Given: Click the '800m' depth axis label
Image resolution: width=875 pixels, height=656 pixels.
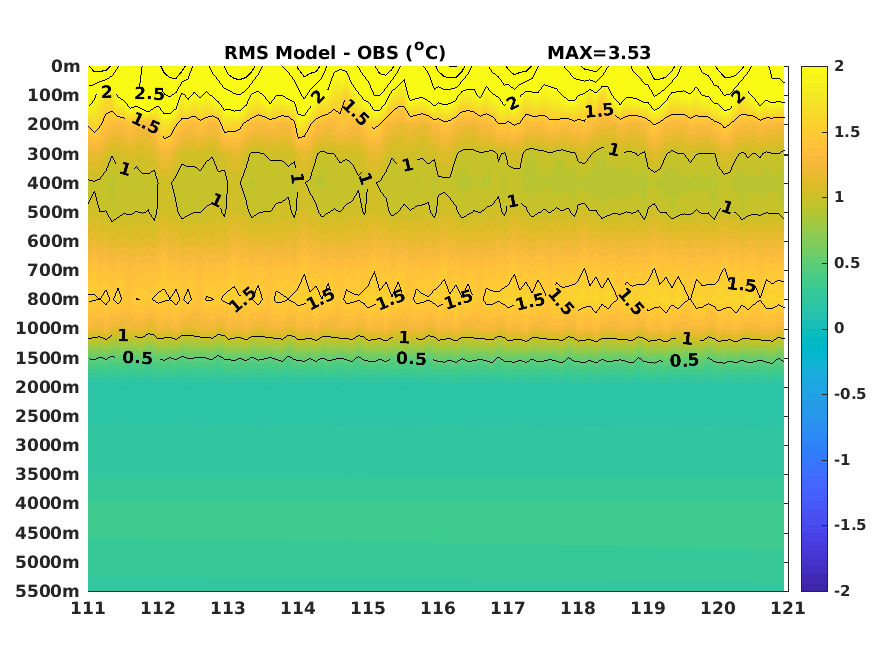Looking at the screenshot, I should [54, 300].
